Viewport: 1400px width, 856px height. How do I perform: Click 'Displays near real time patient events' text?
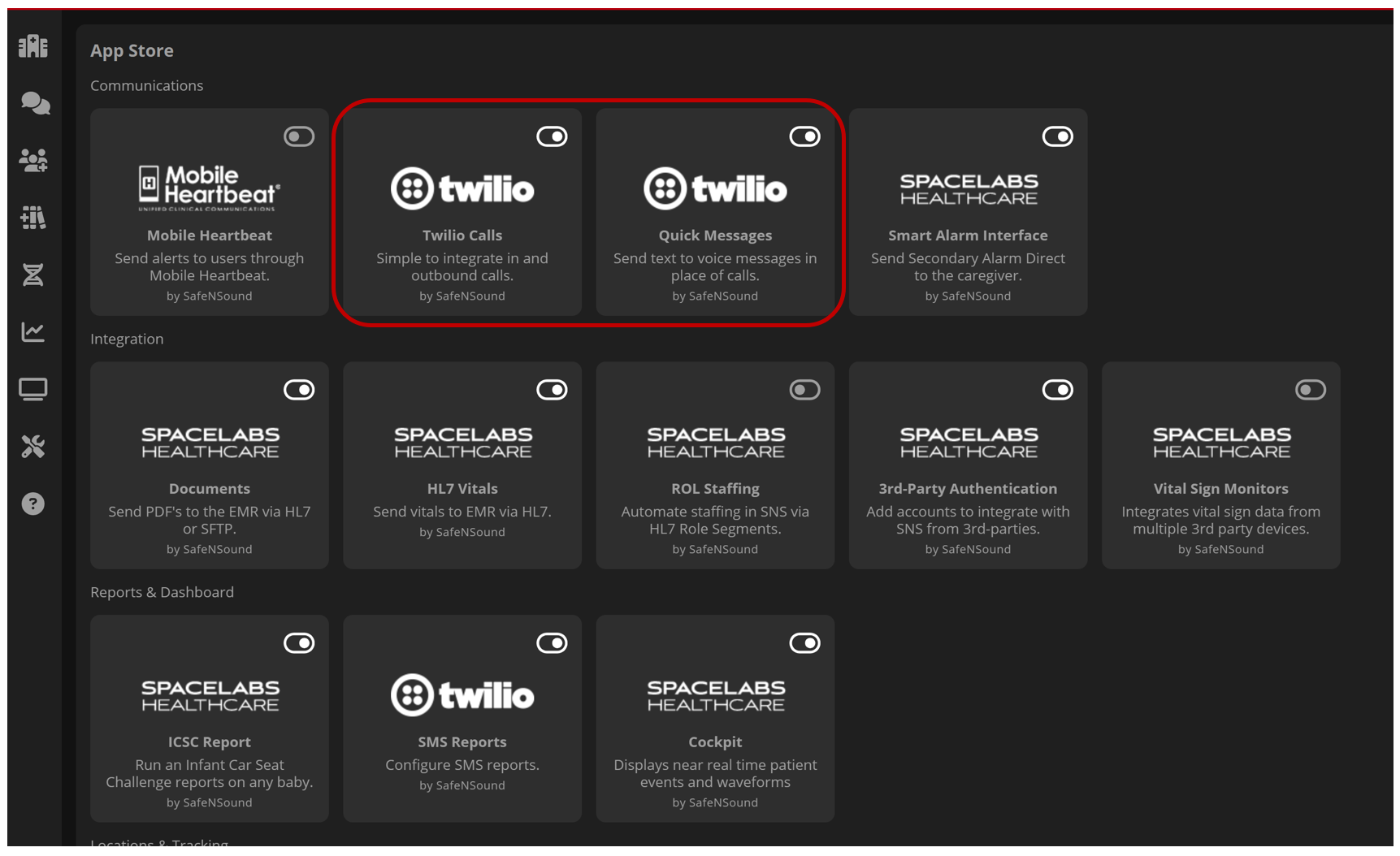[715, 774]
